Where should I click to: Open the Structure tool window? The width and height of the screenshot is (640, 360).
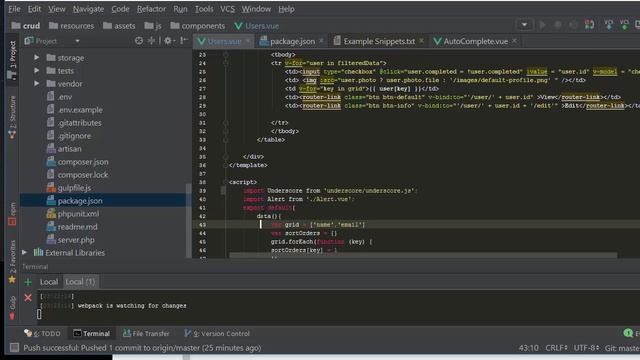click(x=12, y=117)
